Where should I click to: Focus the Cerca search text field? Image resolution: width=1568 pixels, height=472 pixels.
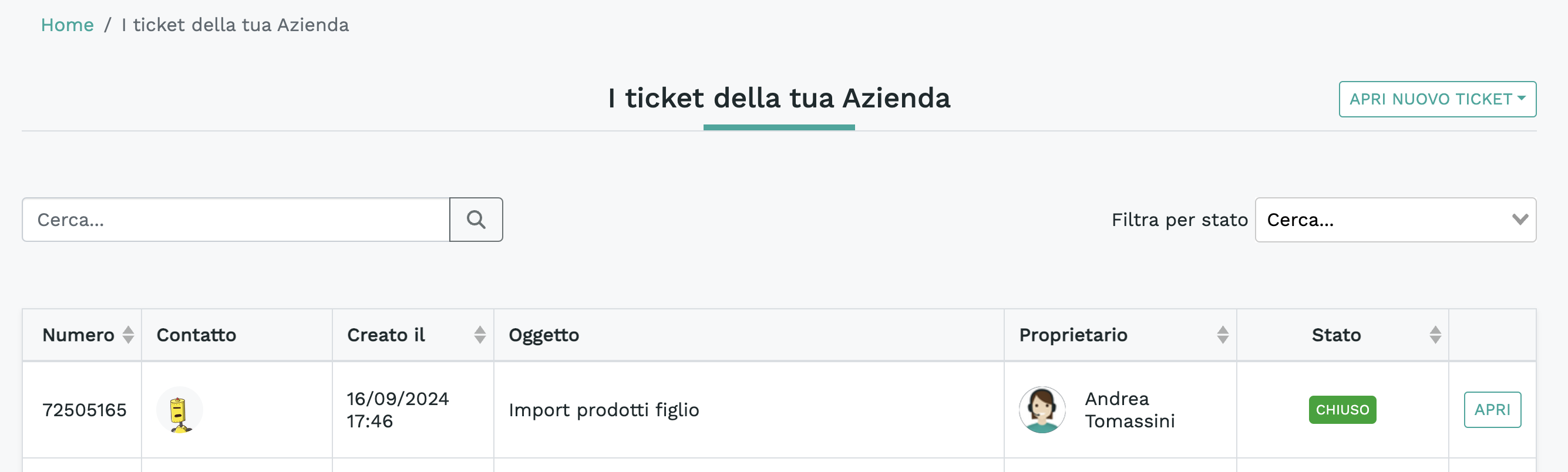pyautogui.click(x=235, y=220)
